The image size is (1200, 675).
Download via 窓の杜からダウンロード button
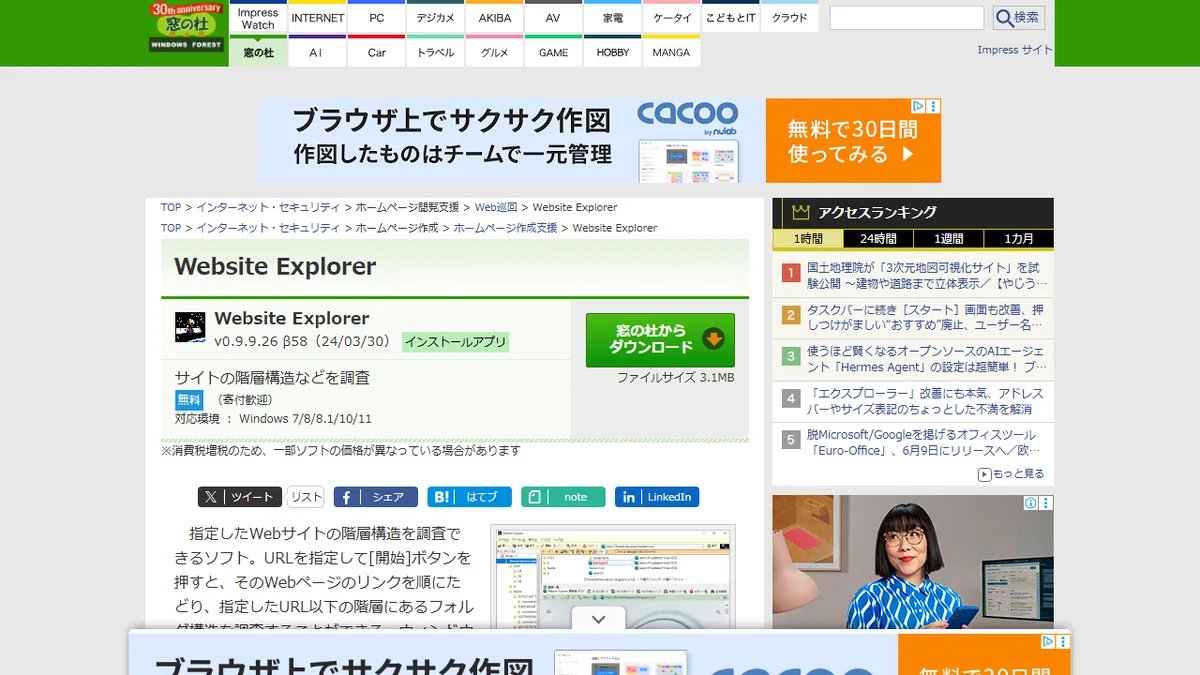660,340
